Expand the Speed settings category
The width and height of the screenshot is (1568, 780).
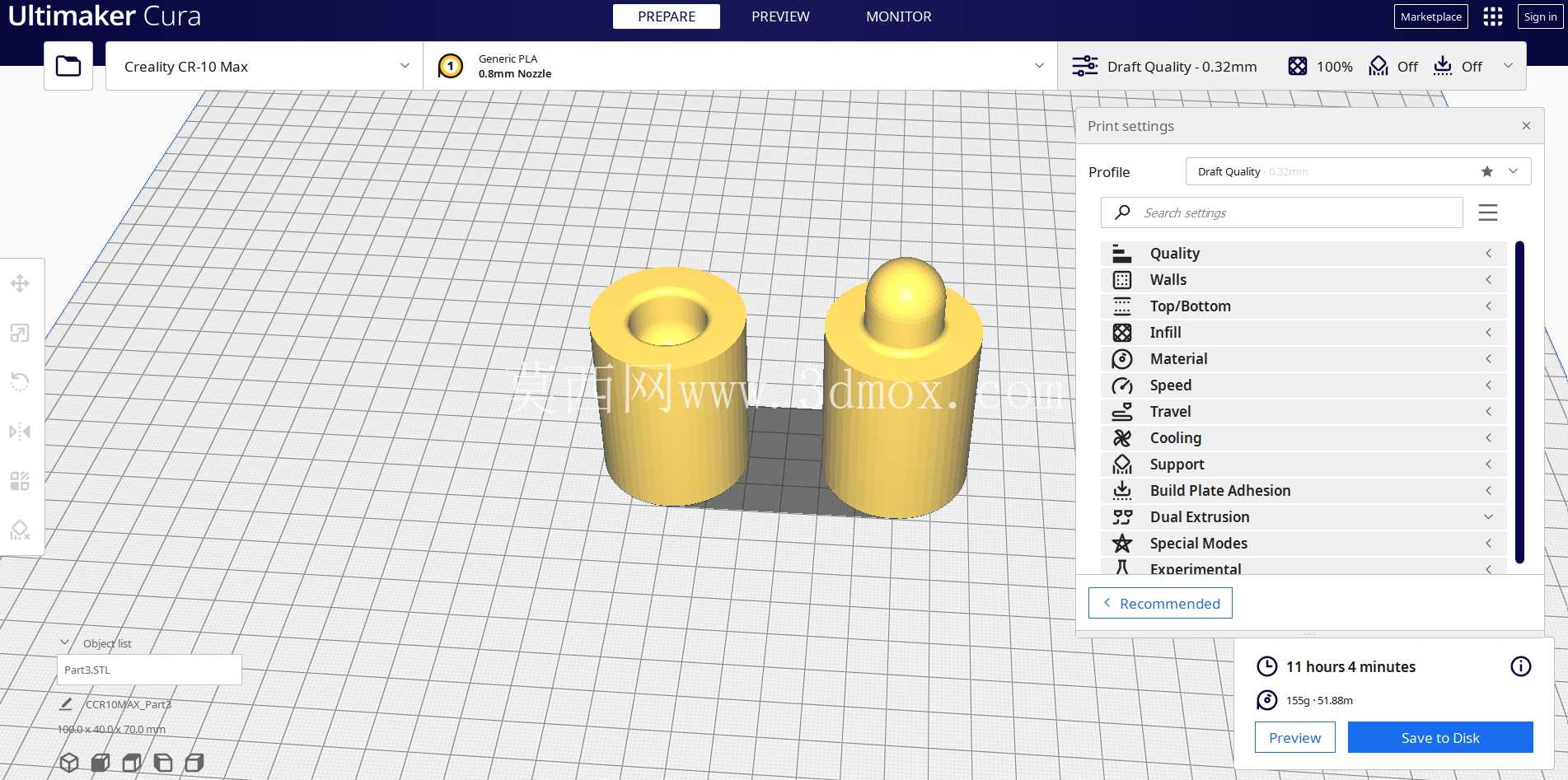tap(1304, 385)
